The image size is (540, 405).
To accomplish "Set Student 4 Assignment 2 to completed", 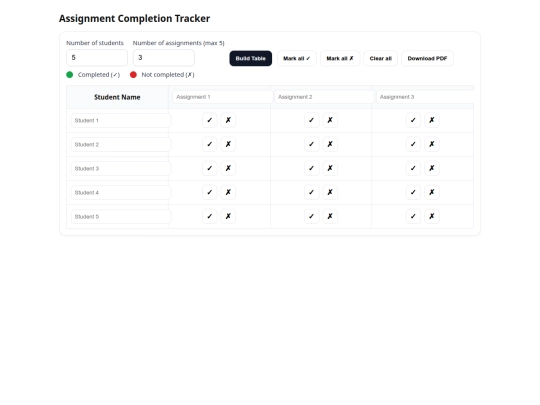I will 311,193.
